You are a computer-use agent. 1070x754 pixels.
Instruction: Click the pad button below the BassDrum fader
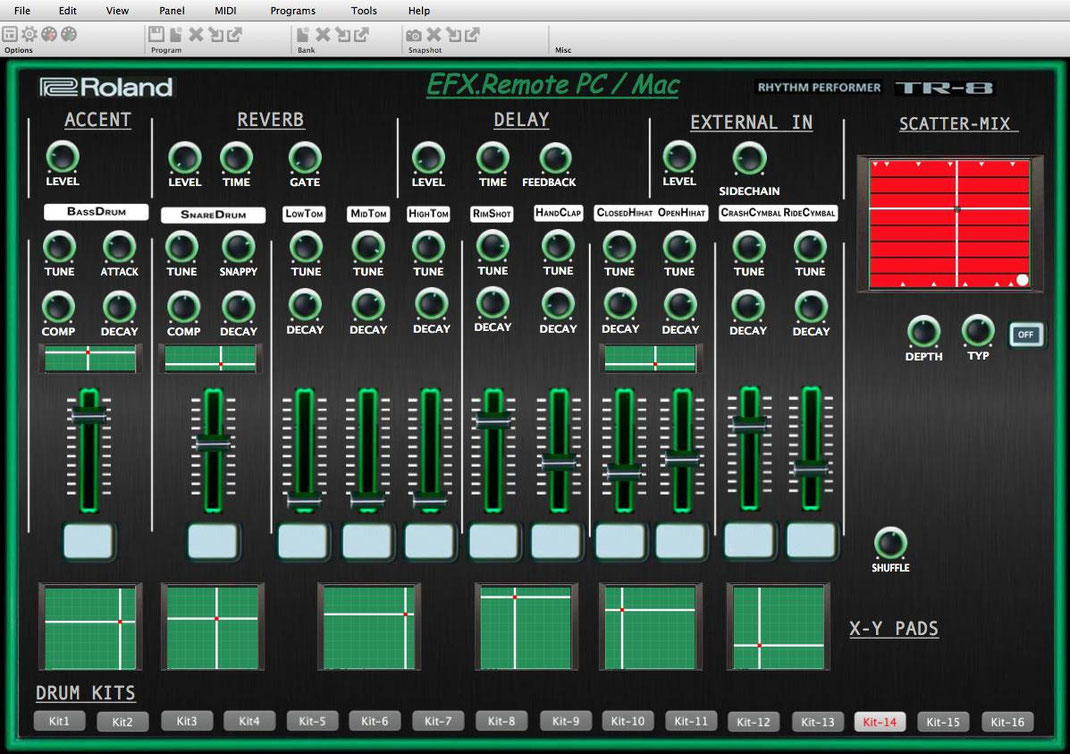coord(88,540)
